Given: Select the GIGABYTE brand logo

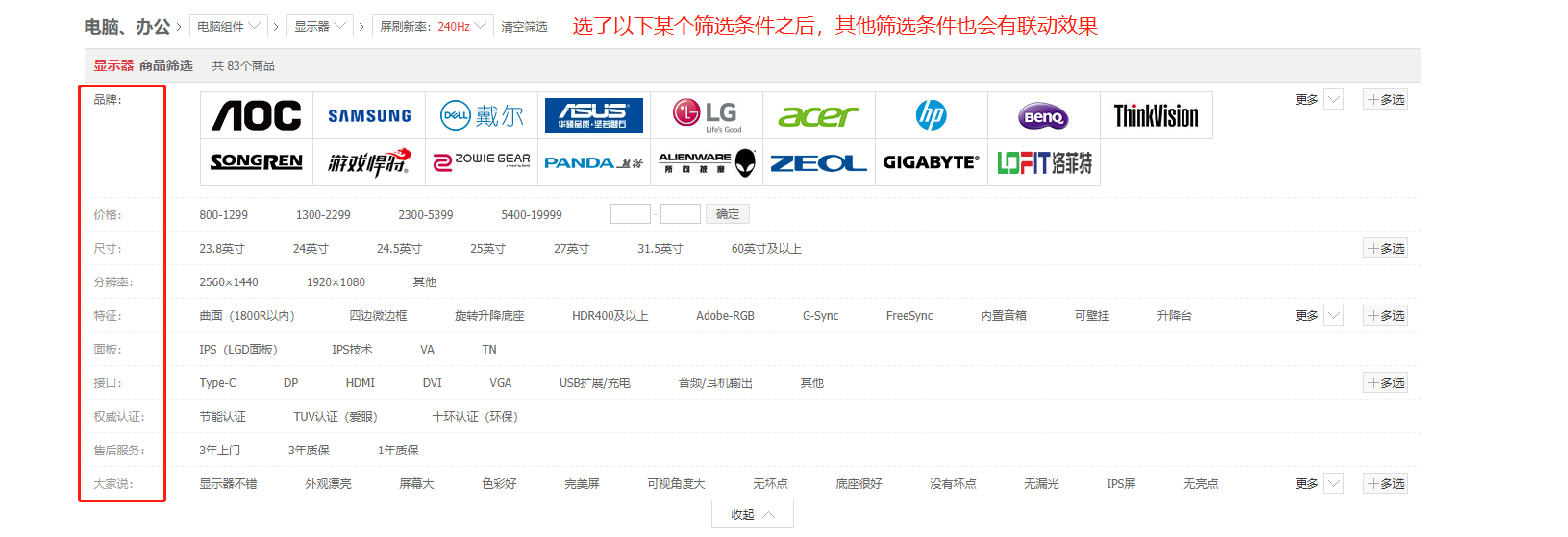Looking at the screenshot, I should [x=932, y=162].
